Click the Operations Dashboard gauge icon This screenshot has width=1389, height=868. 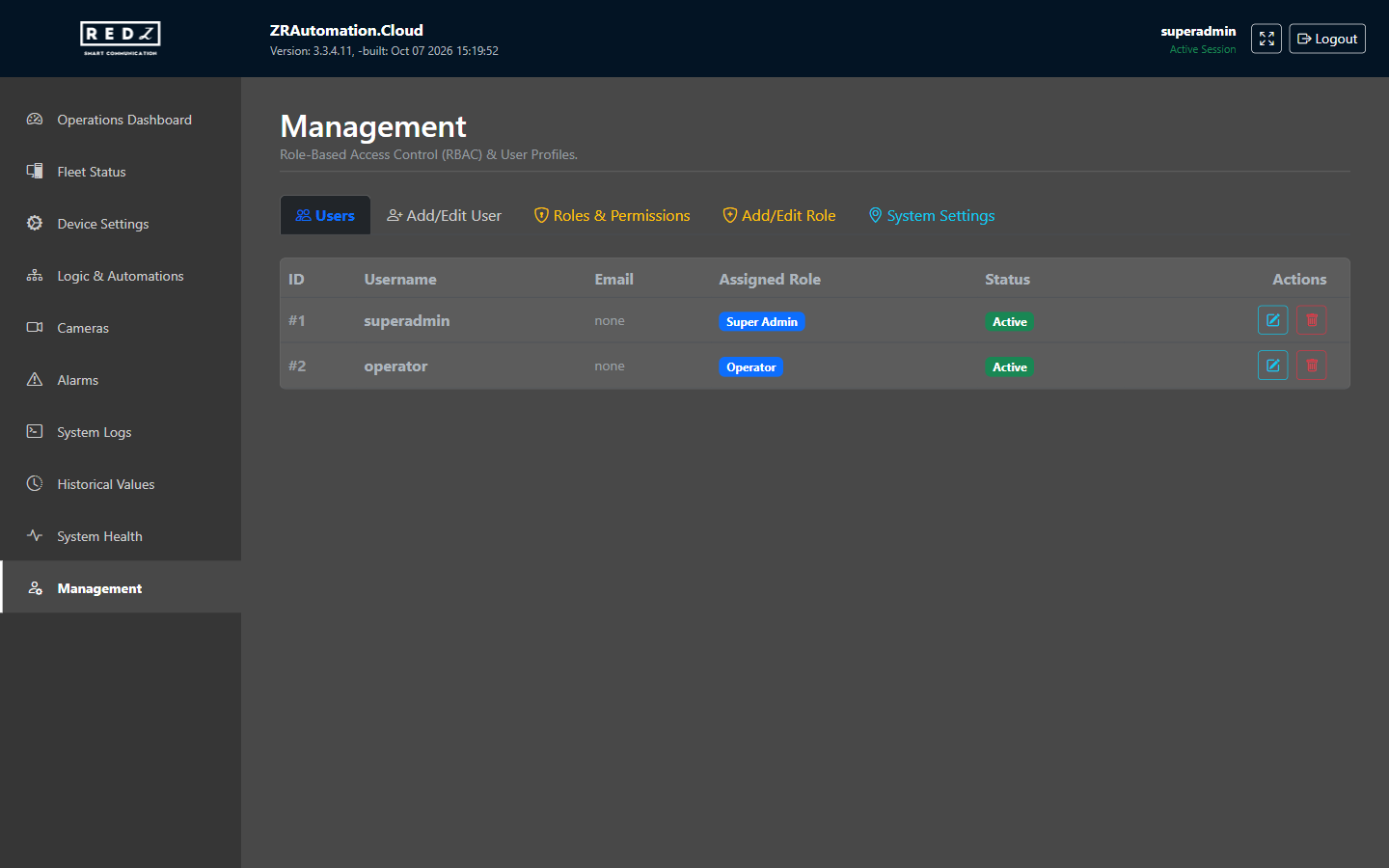[x=35, y=120]
